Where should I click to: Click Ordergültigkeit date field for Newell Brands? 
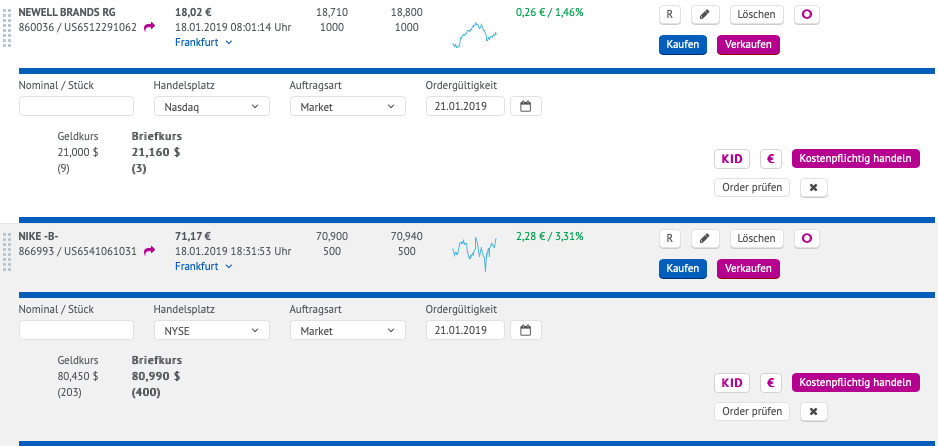[x=465, y=106]
